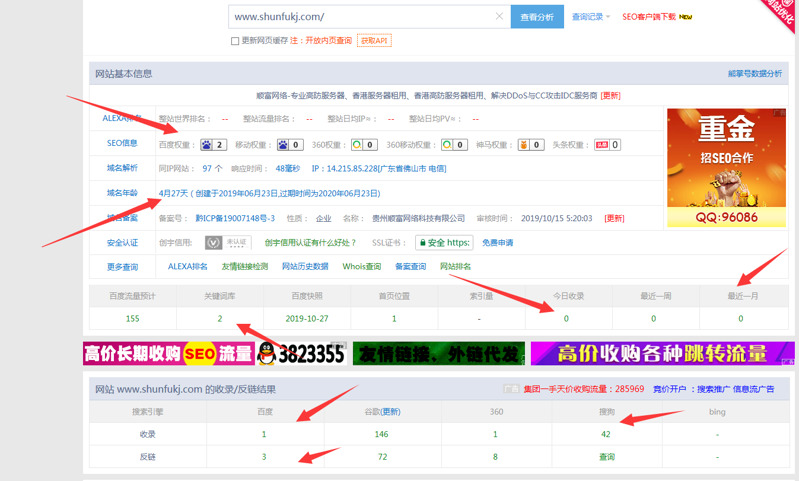Select the 域名解析 row label

tap(122, 168)
